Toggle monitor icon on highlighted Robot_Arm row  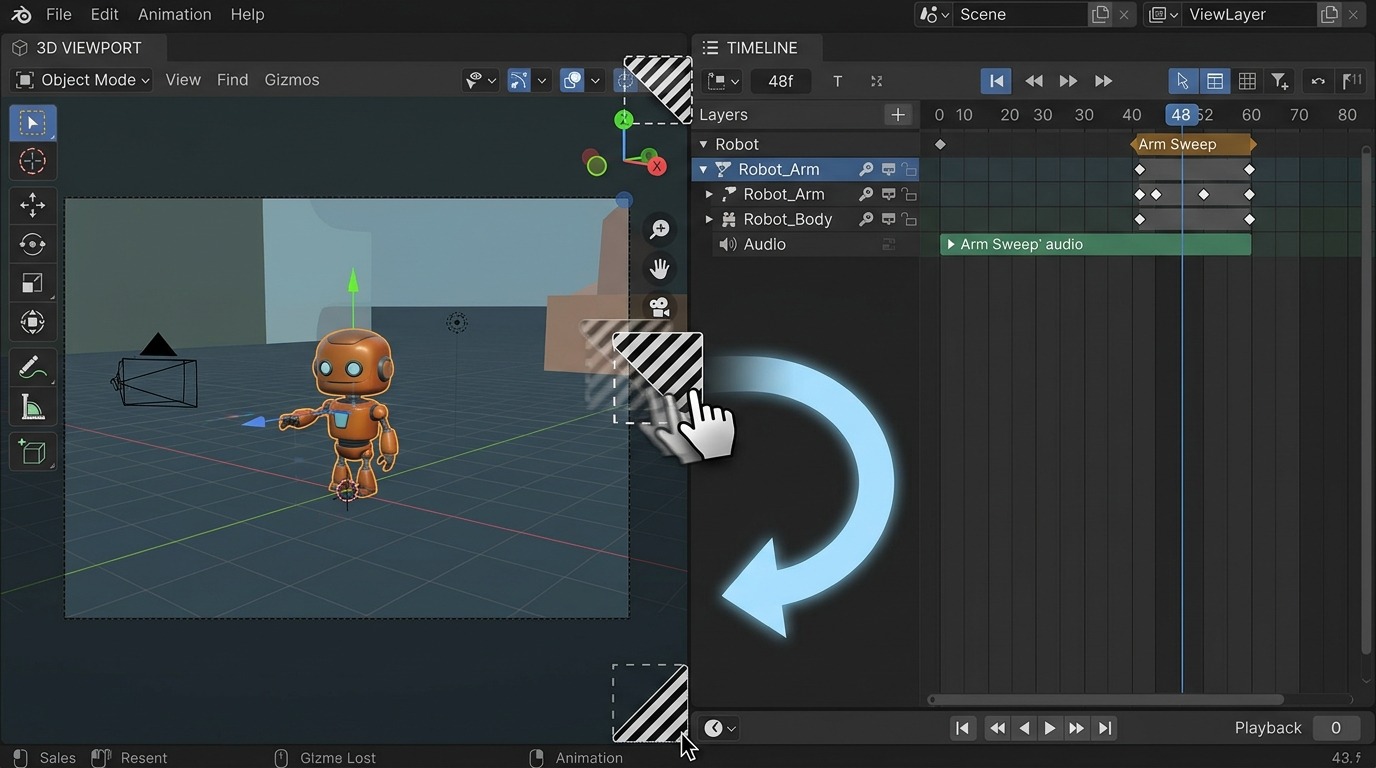coord(888,169)
